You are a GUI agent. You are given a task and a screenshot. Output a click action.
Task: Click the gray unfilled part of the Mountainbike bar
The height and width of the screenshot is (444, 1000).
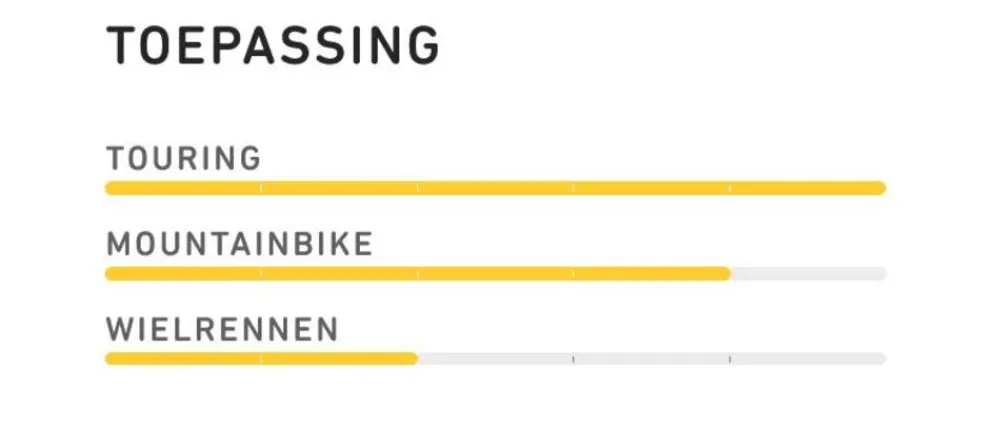pos(808,274)
